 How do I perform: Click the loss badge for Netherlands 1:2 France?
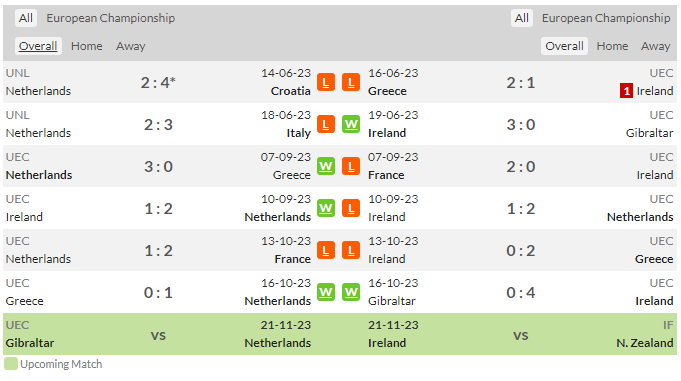[x=326, y=250]
